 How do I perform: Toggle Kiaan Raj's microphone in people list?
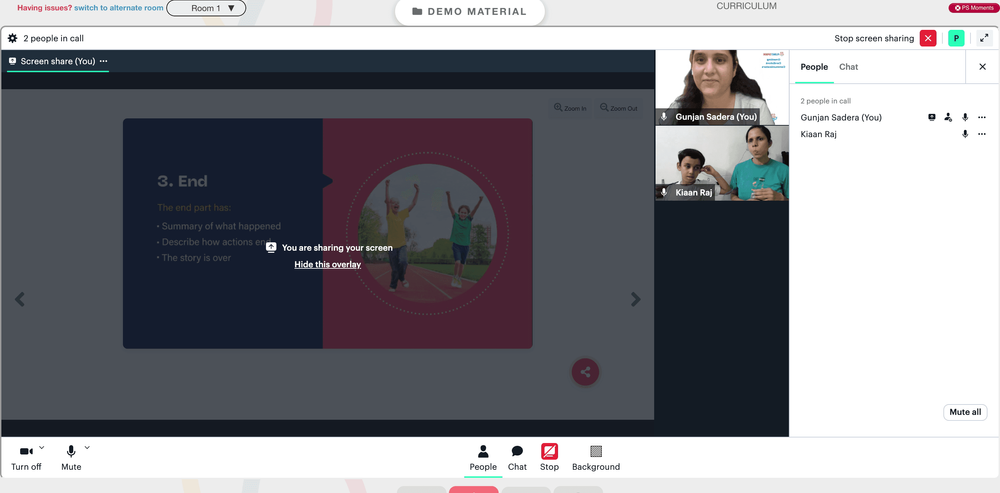point(965,134)
